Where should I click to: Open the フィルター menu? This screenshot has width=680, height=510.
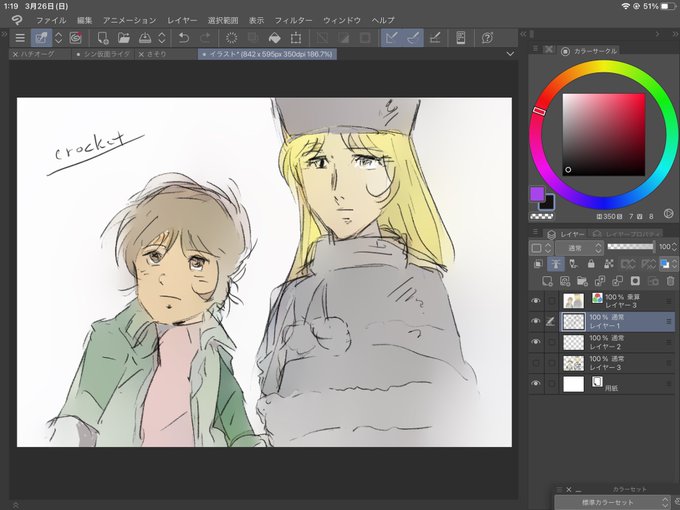(x=293, y=20)
